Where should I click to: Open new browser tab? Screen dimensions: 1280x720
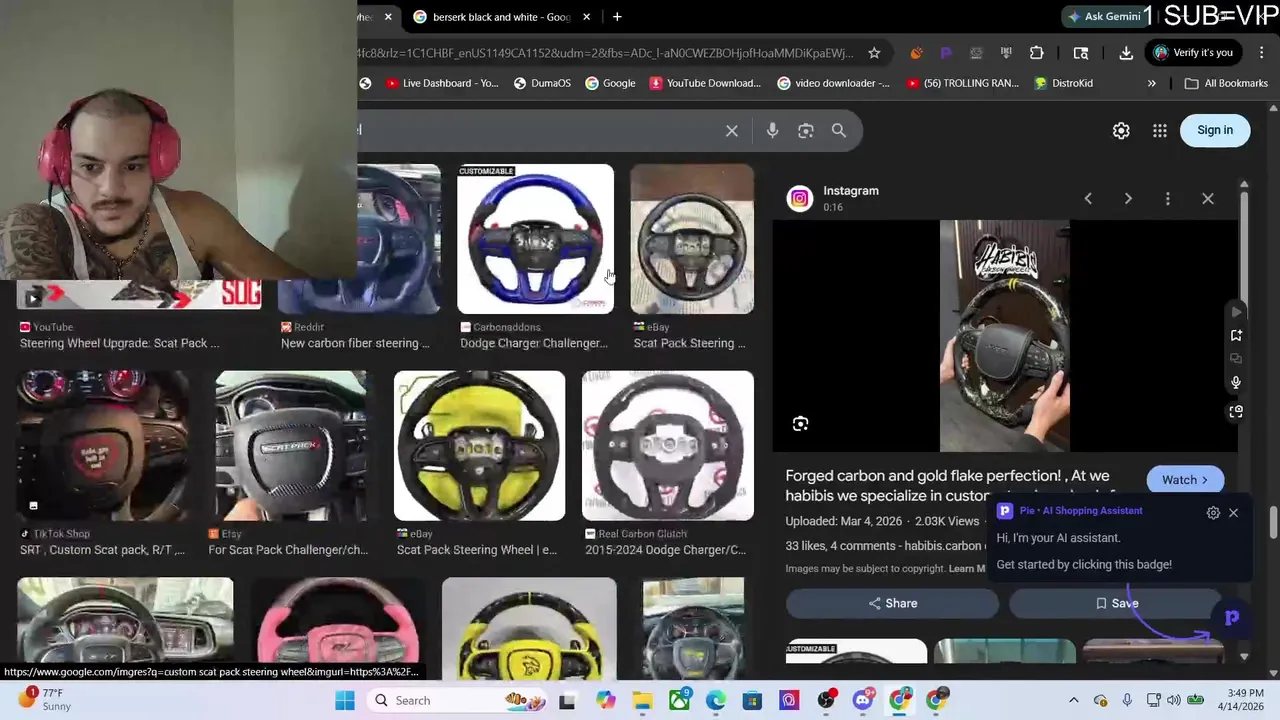click(617, 17)
